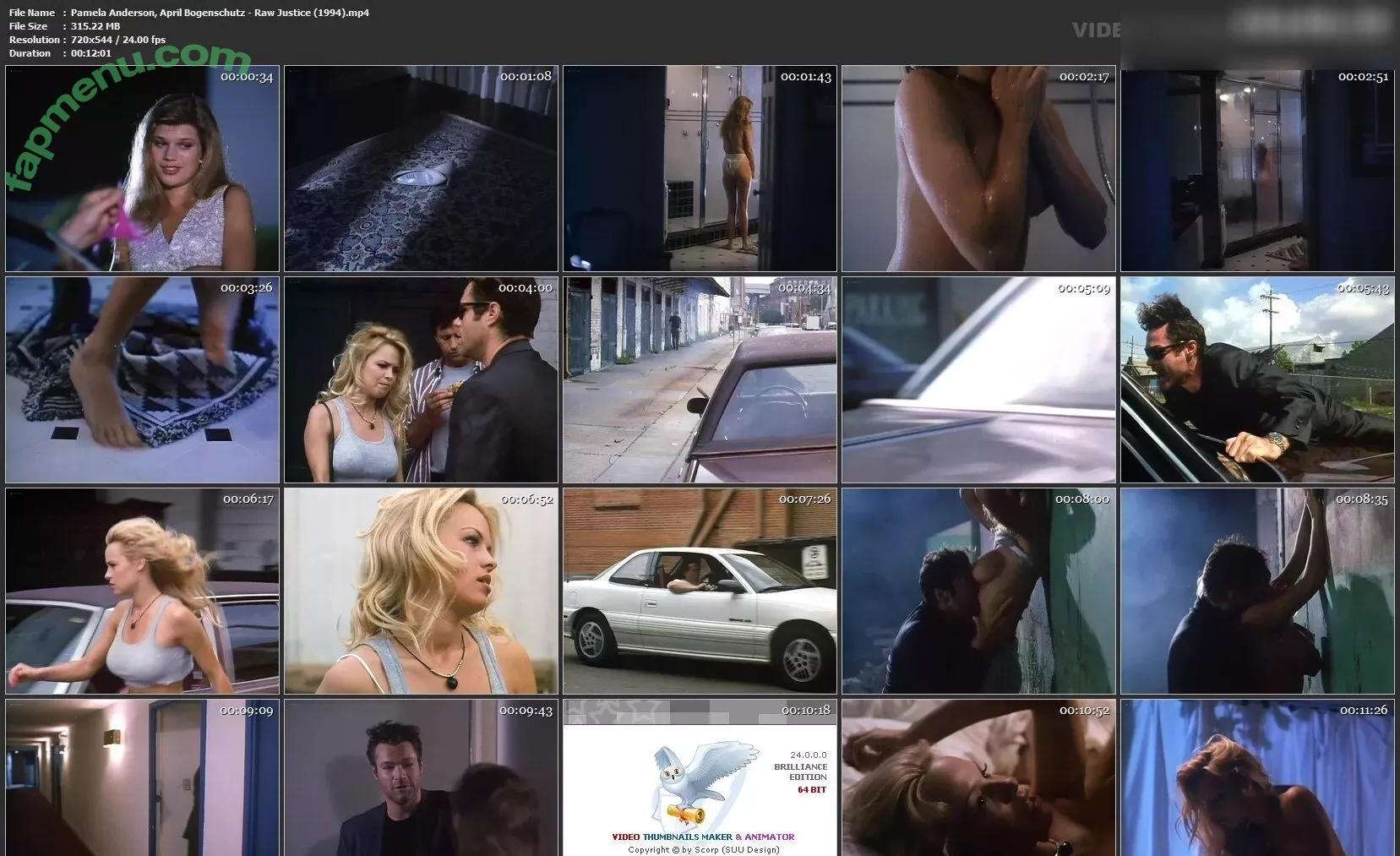Click the 'Copyright © by Scorp (SUU Design)' line

pos(703,850)
